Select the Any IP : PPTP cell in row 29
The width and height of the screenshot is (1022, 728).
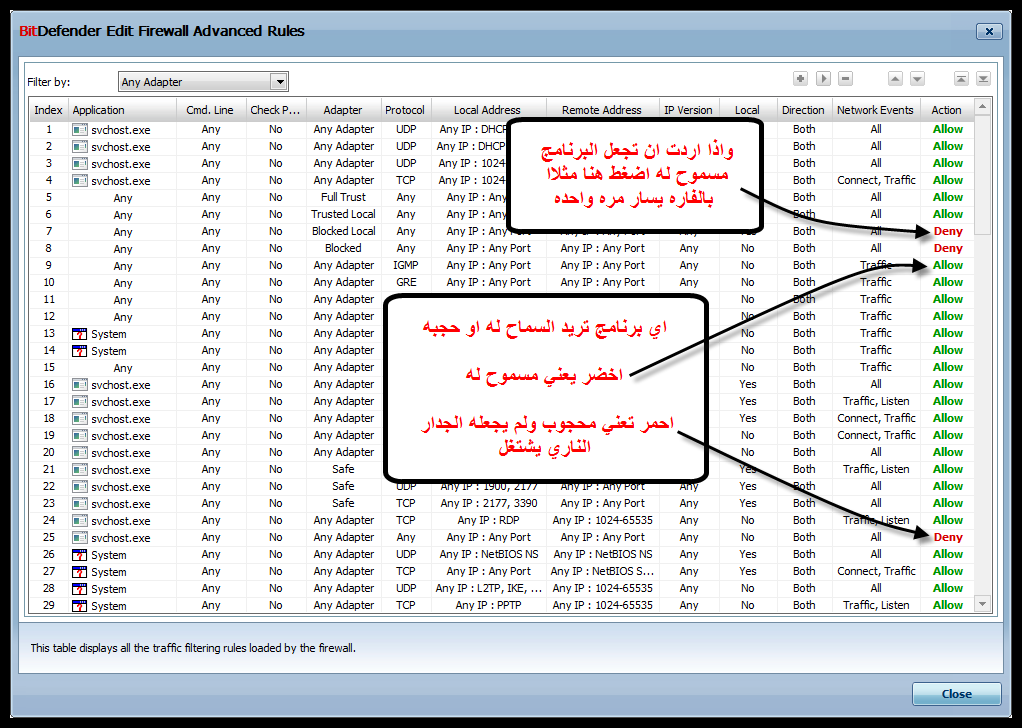click(x=489, y=605)
